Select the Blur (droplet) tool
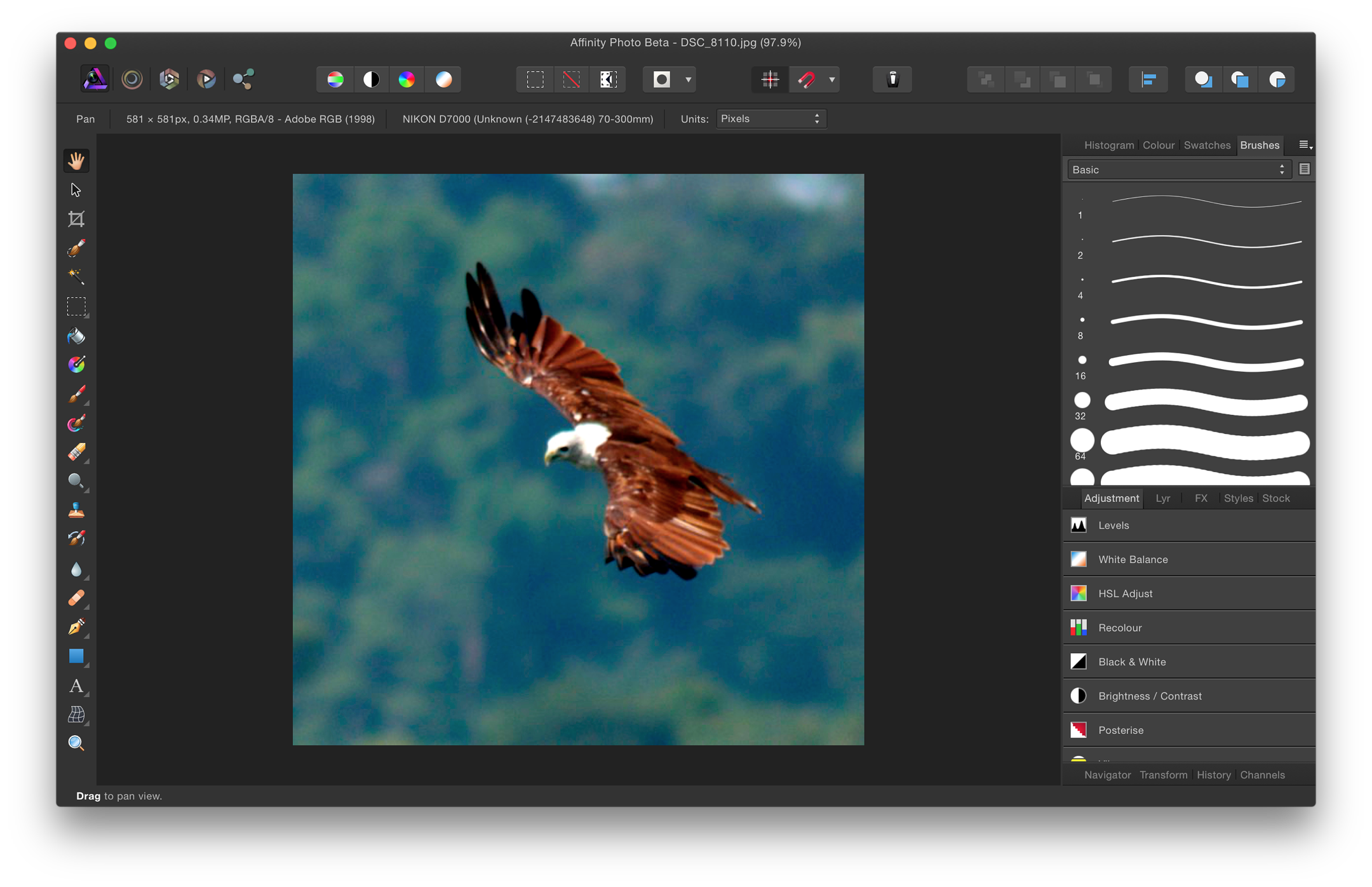 pos(76,569)
